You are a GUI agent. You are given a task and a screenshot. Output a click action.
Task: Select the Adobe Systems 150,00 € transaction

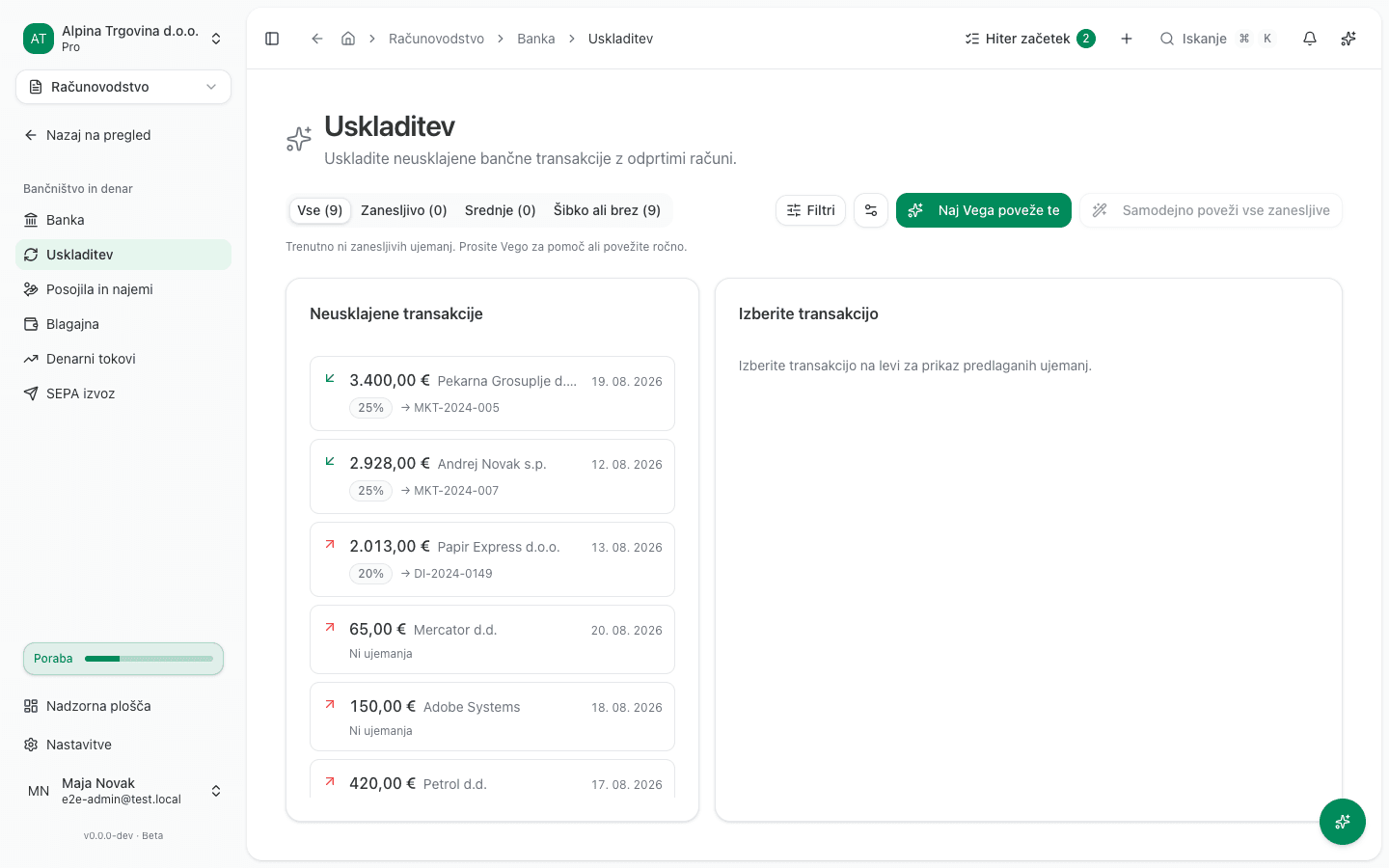492,717
